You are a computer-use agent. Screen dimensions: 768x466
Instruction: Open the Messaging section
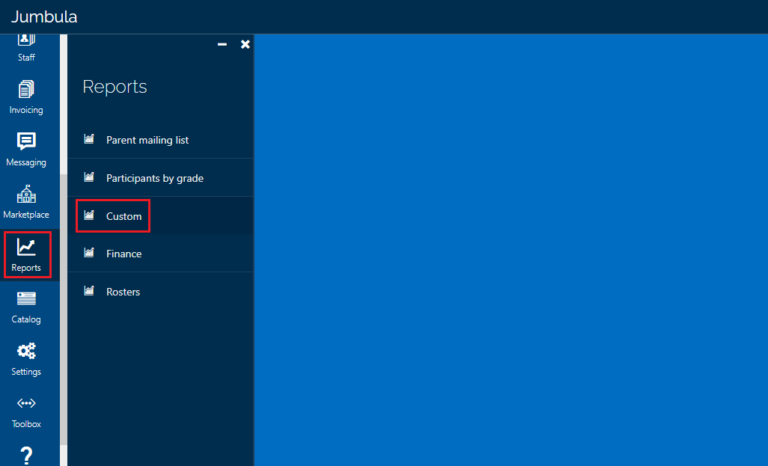(26, 149)
